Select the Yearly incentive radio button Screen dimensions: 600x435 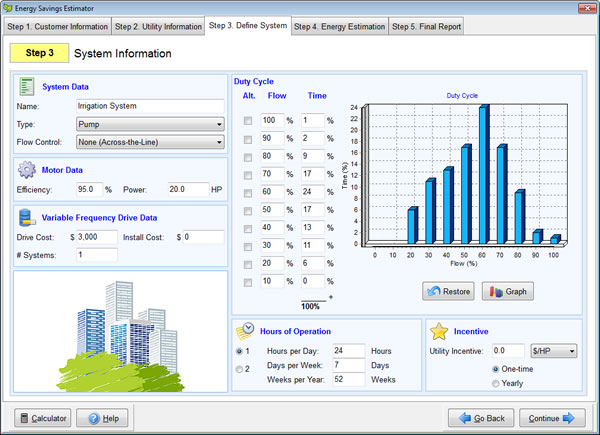(x=495, y=382)
